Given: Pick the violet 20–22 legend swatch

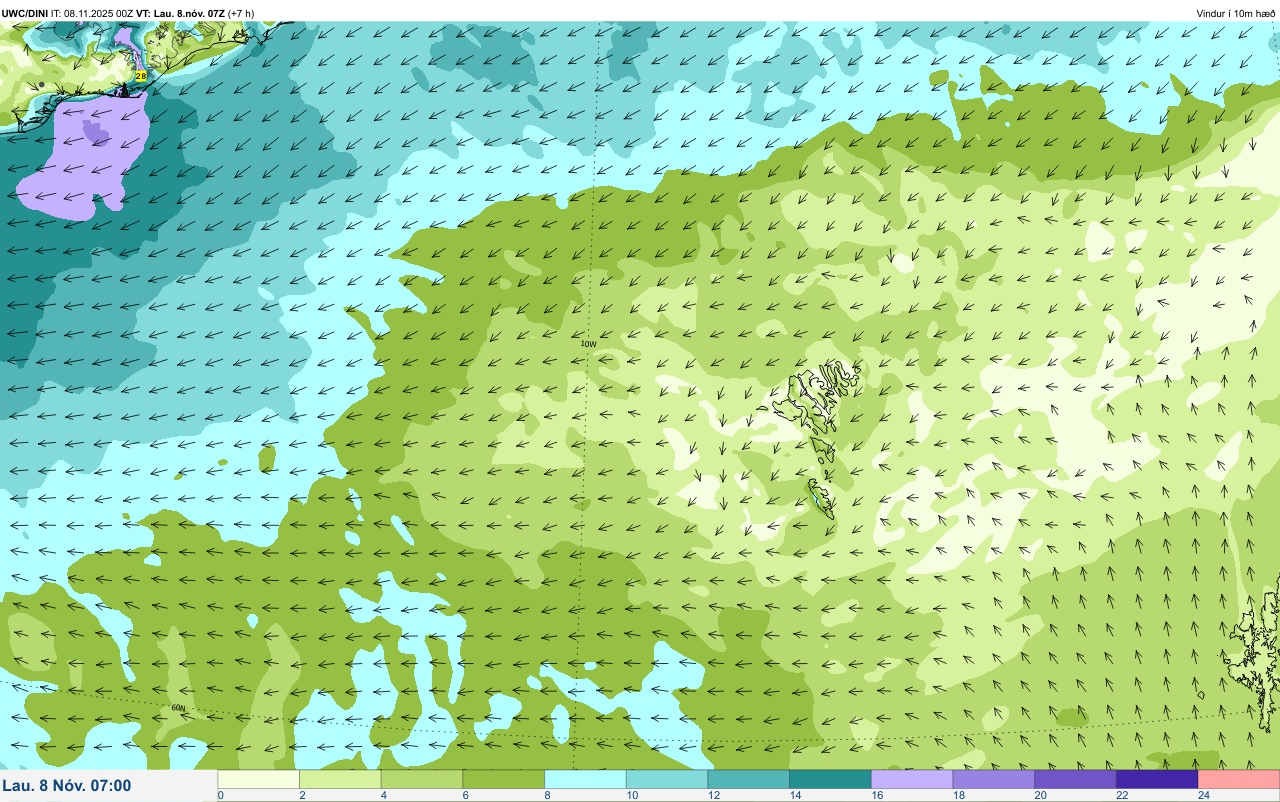Looking at the screenshot, I should point(1076,779).
